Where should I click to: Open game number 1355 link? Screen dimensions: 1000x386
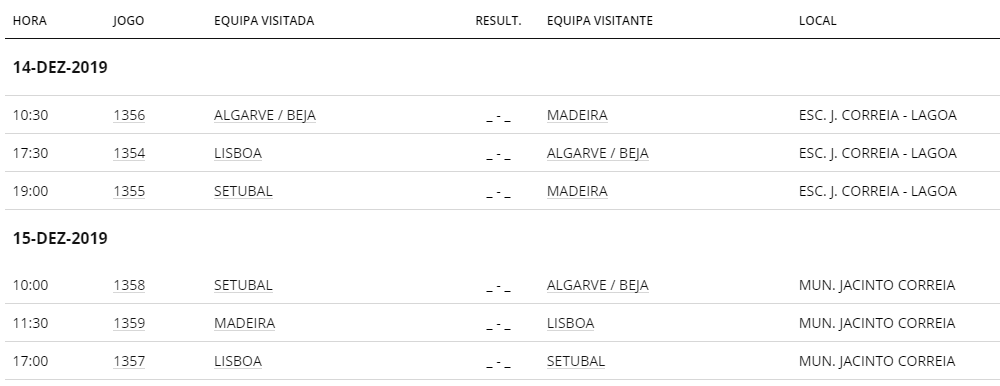129,191
